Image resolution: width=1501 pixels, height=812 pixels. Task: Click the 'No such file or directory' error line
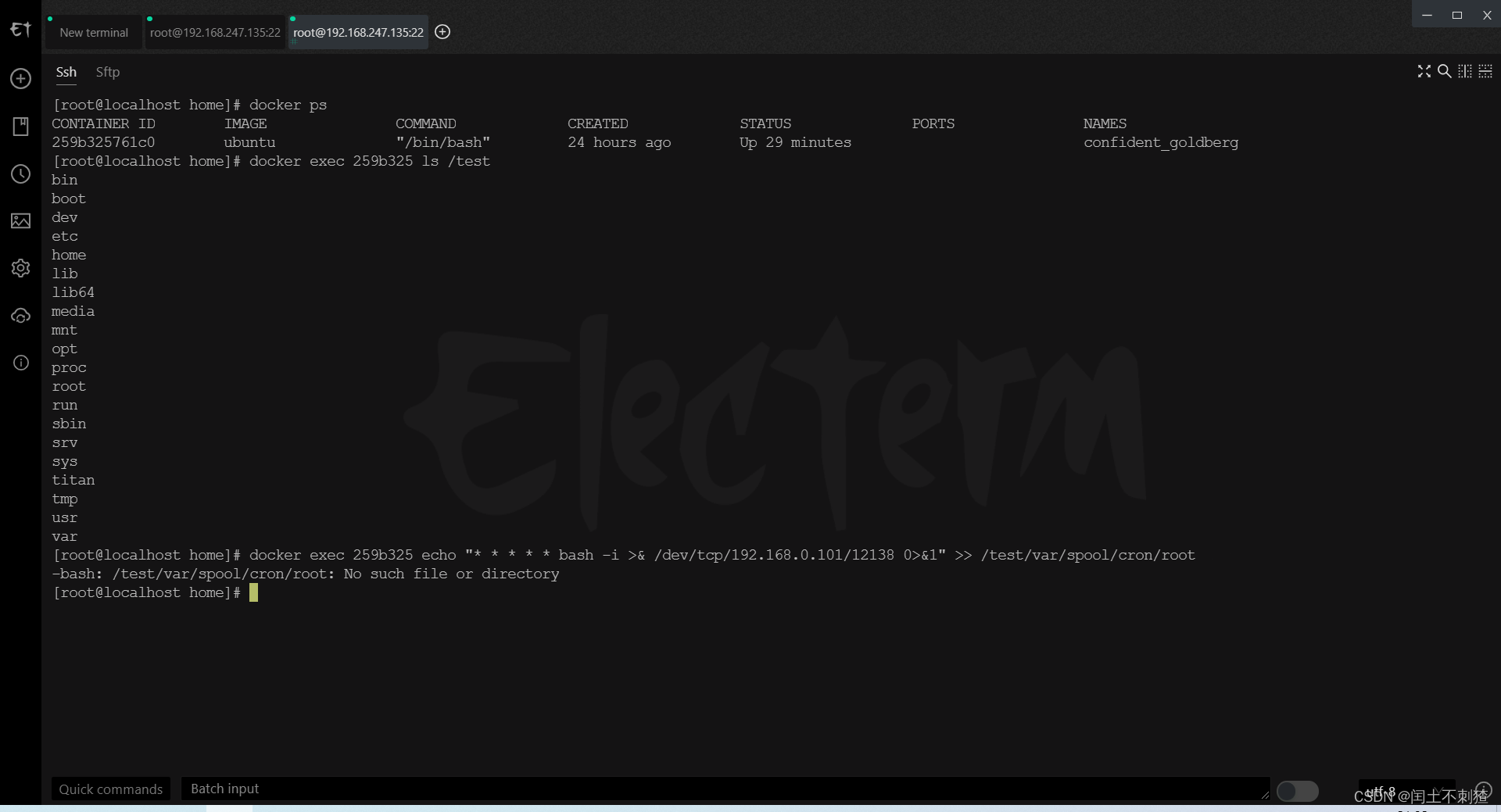click(x=306, y=574)
